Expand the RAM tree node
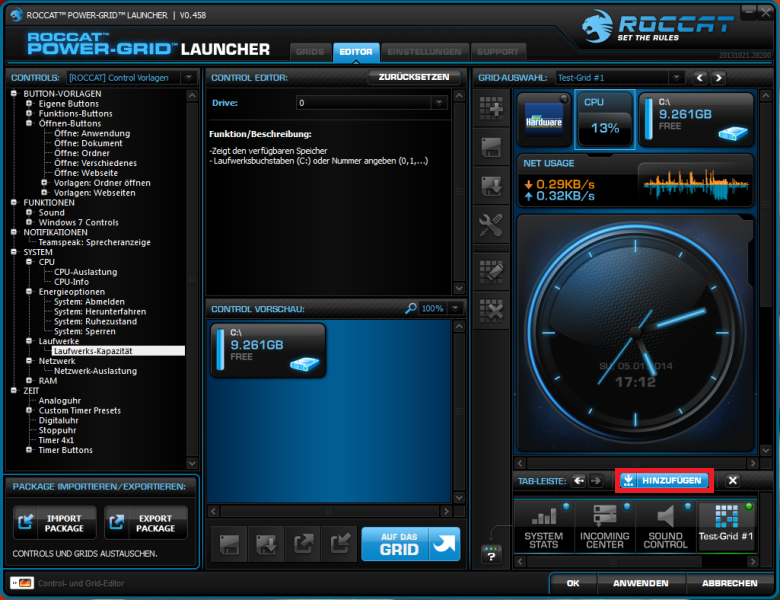This screenshot has width=780, height=600. tap(29, 381)
